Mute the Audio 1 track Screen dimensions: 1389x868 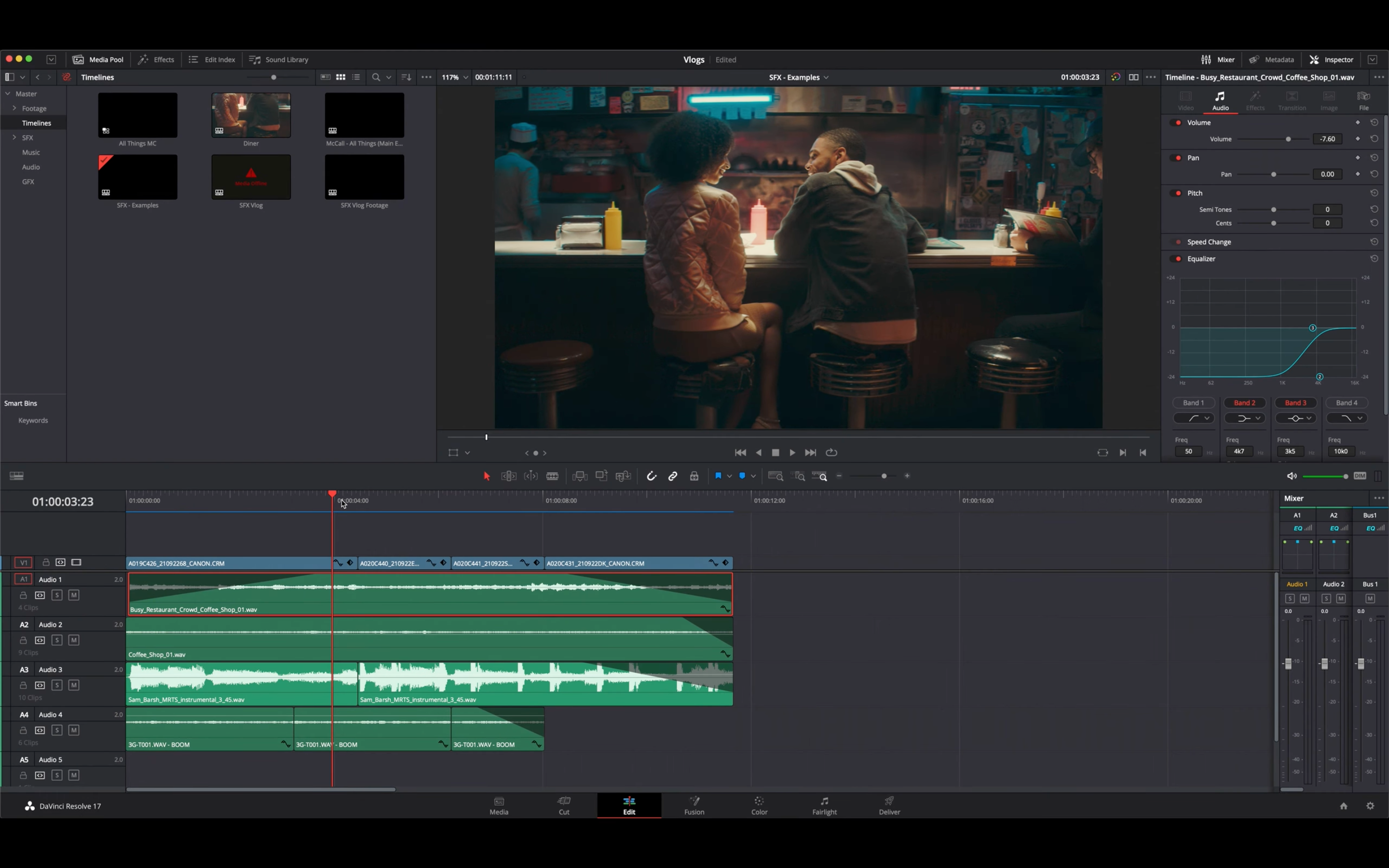[73, 596]
